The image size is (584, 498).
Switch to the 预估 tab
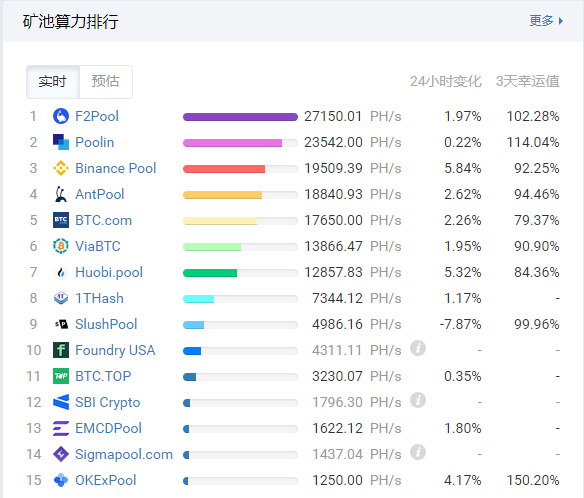tap(106, 82)
